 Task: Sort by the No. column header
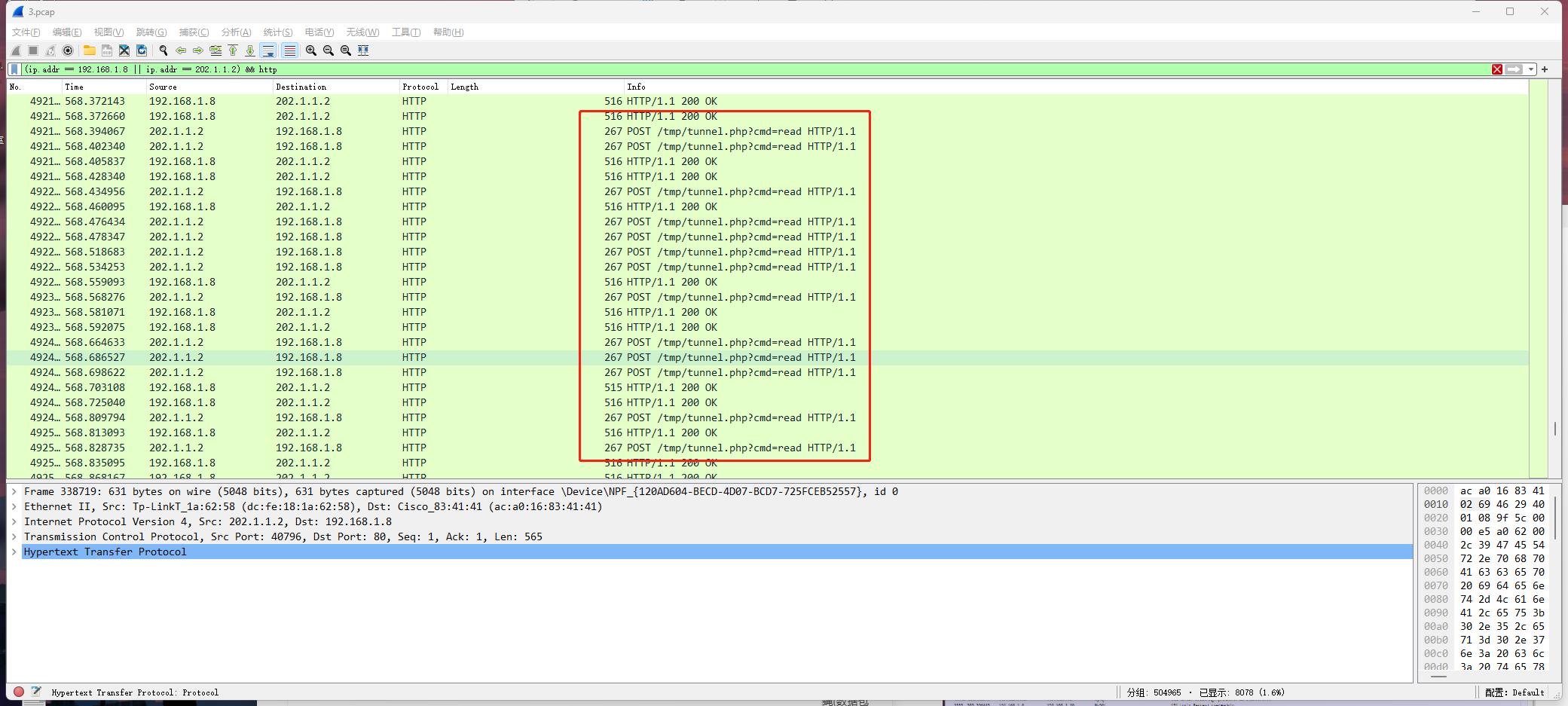click(34, 87)
